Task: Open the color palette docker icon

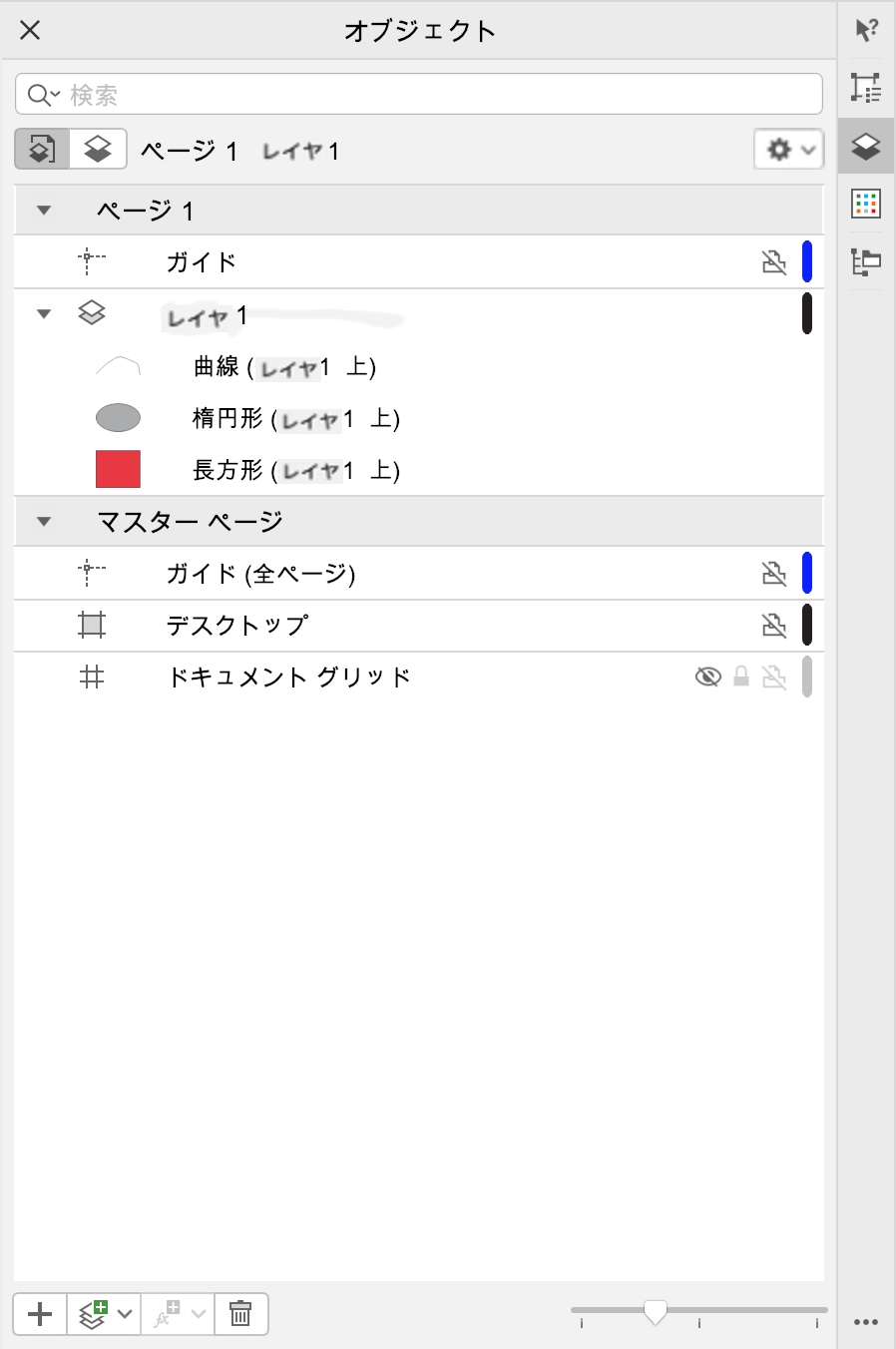Action: [866, 205]
